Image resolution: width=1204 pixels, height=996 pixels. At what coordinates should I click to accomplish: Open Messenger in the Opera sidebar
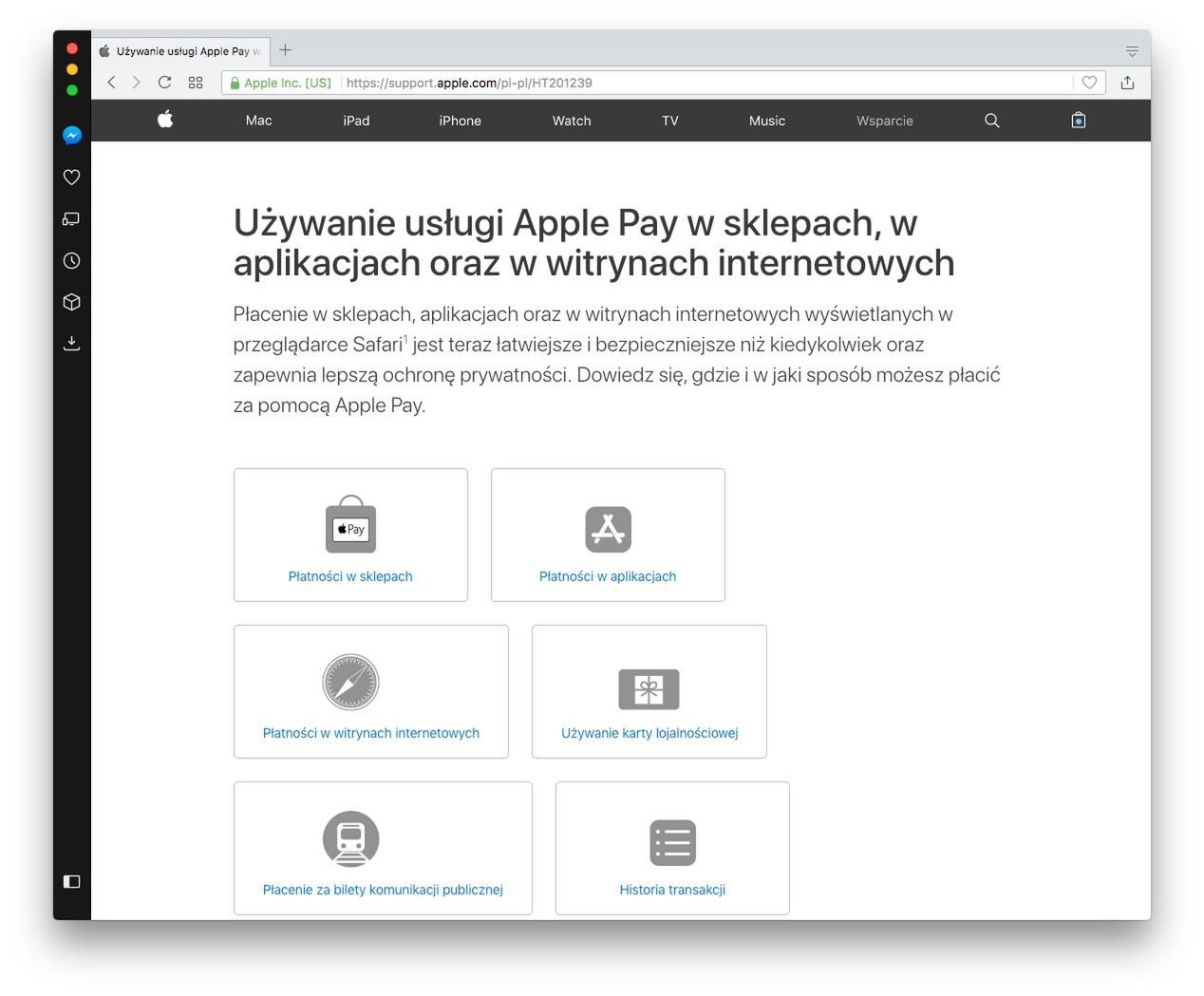(71, 136)
